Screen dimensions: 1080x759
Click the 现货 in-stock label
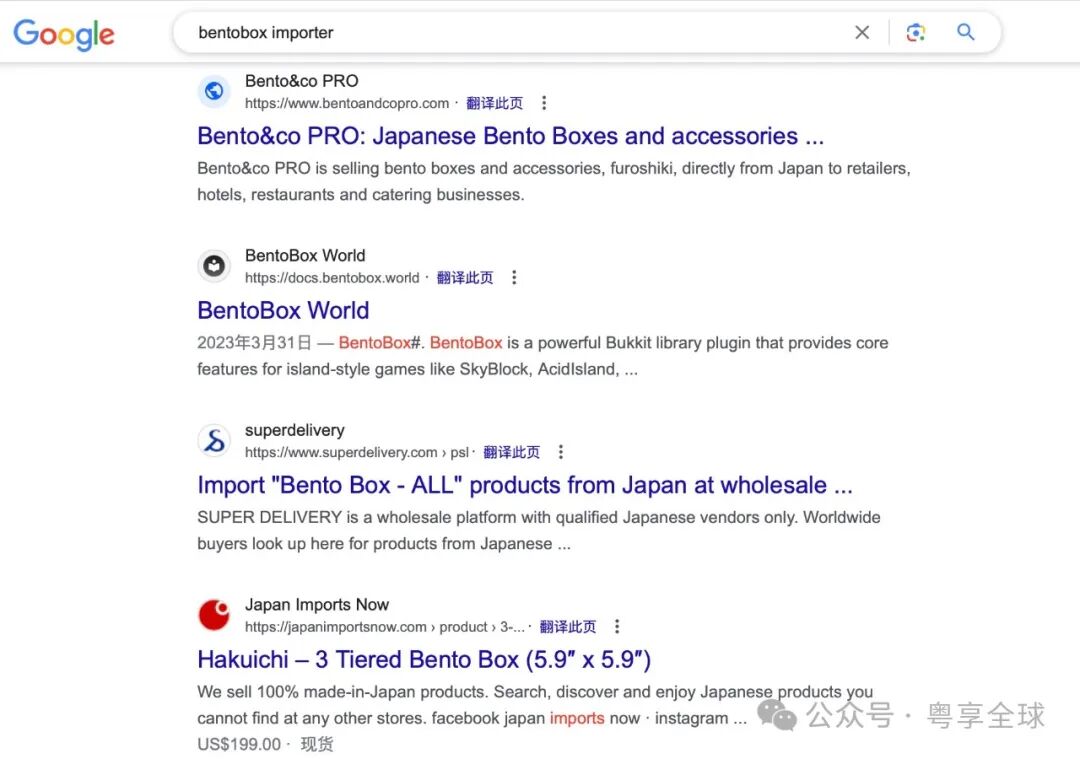(x=317, y=744)
